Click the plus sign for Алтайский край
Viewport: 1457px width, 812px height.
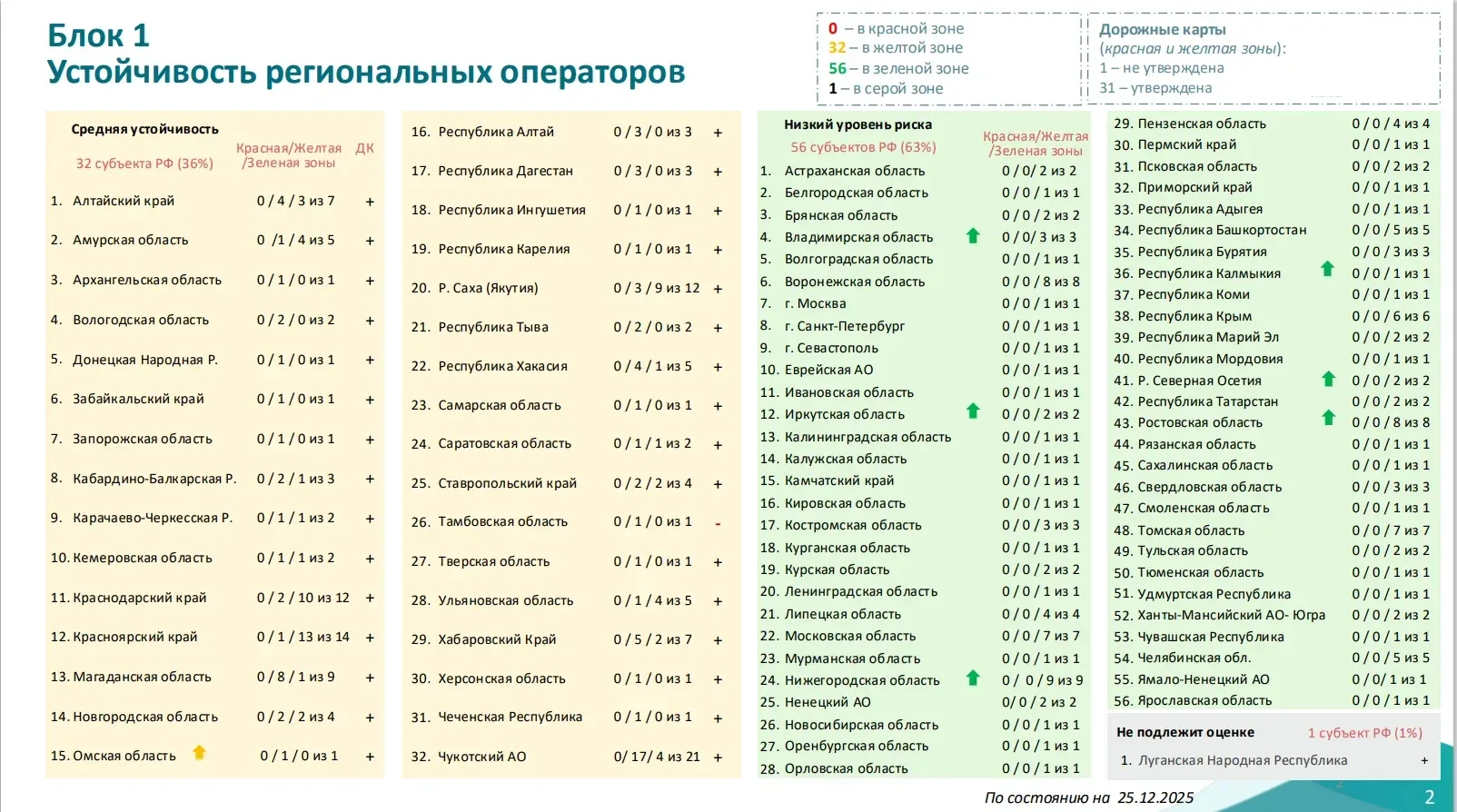(x=370, y=202)
